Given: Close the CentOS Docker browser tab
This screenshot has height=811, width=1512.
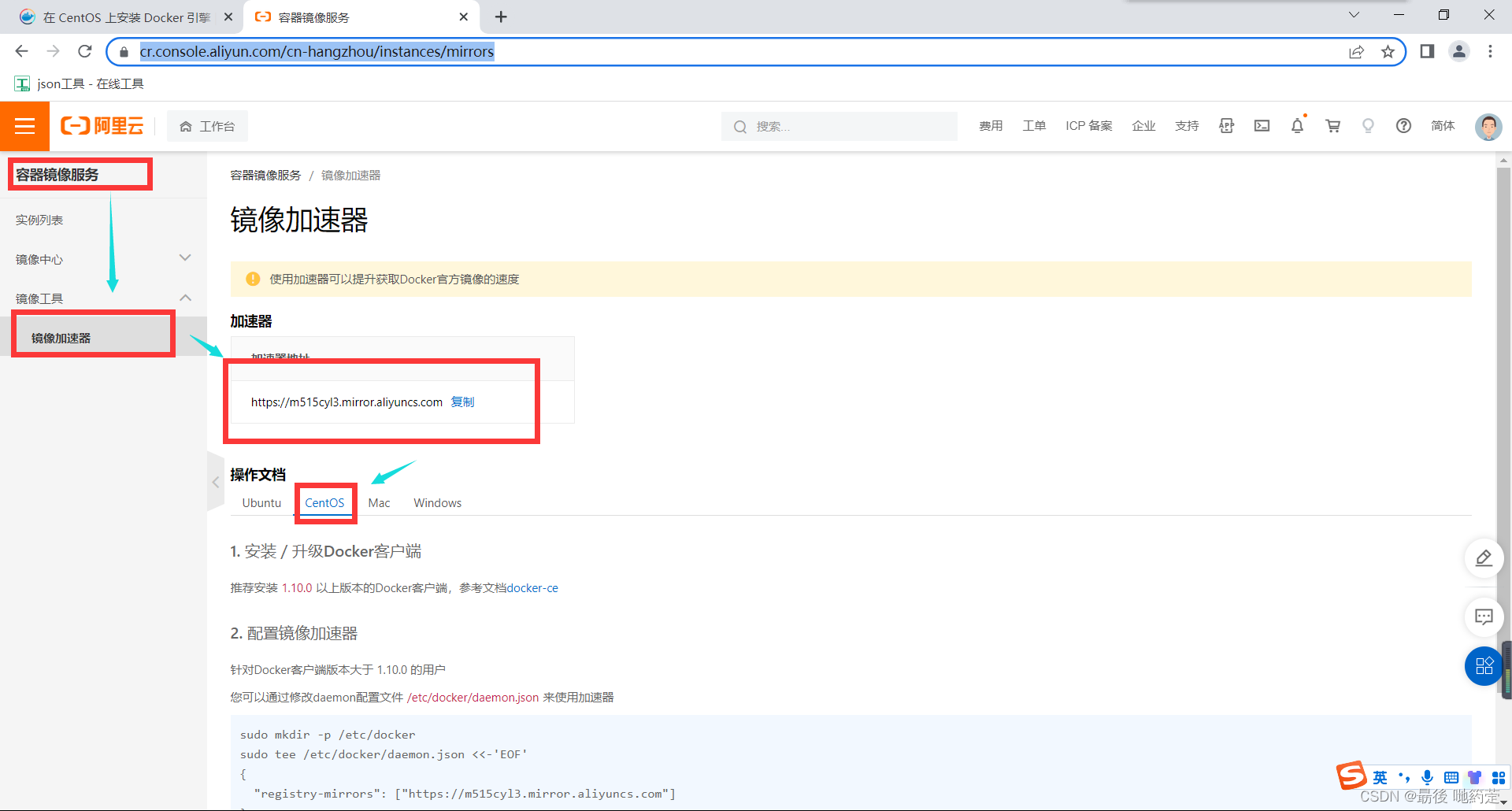Looking at the screenshot, I should coord(228,17).
